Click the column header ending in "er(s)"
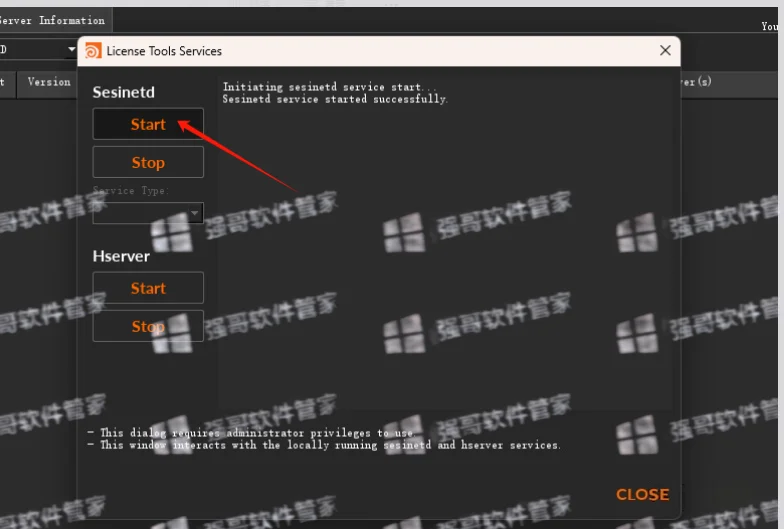This screenshot has height=529, width=784. coord(696,82)
